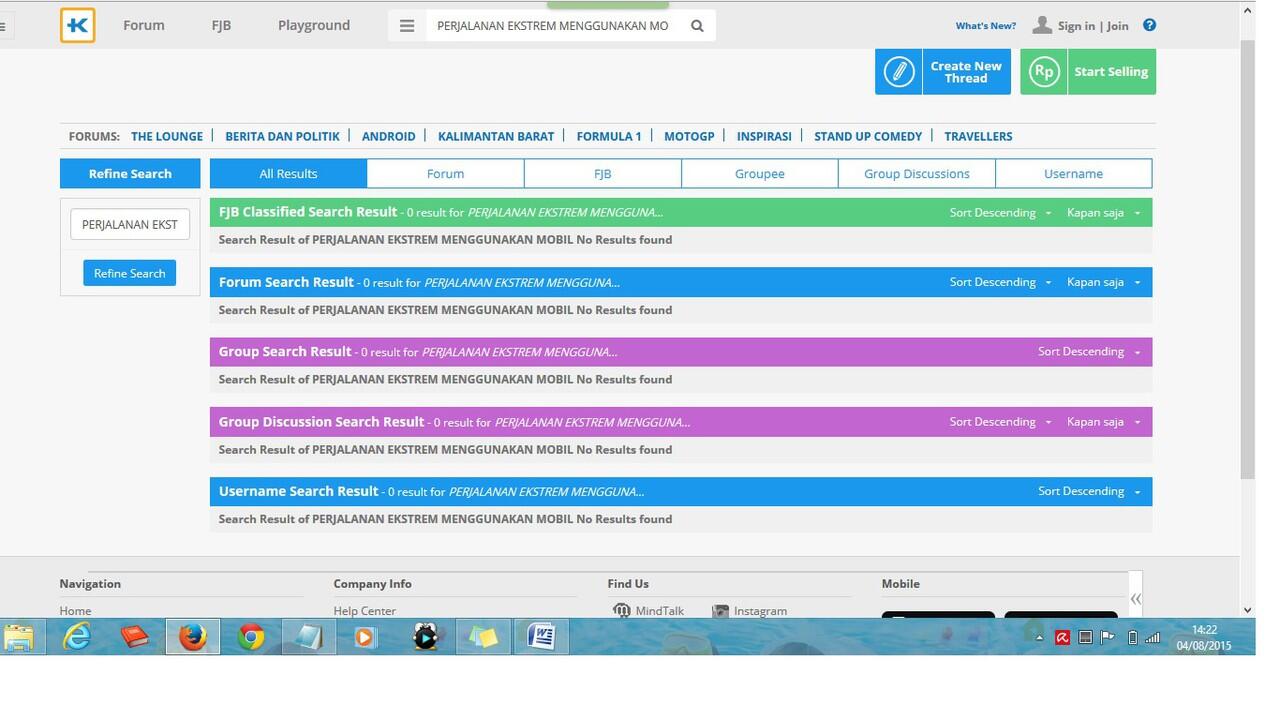
Task: Open the What's New? link
Action: [x=986, y=26]
